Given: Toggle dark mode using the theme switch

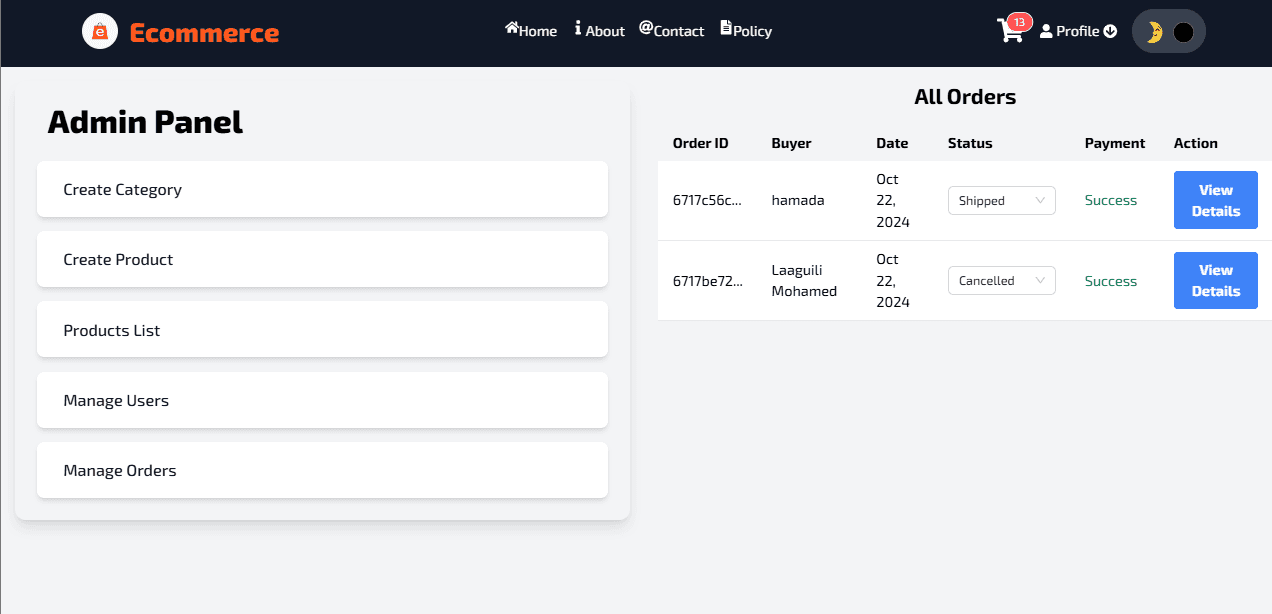Looking at the screenshot, I should (x=1168, y=31).
